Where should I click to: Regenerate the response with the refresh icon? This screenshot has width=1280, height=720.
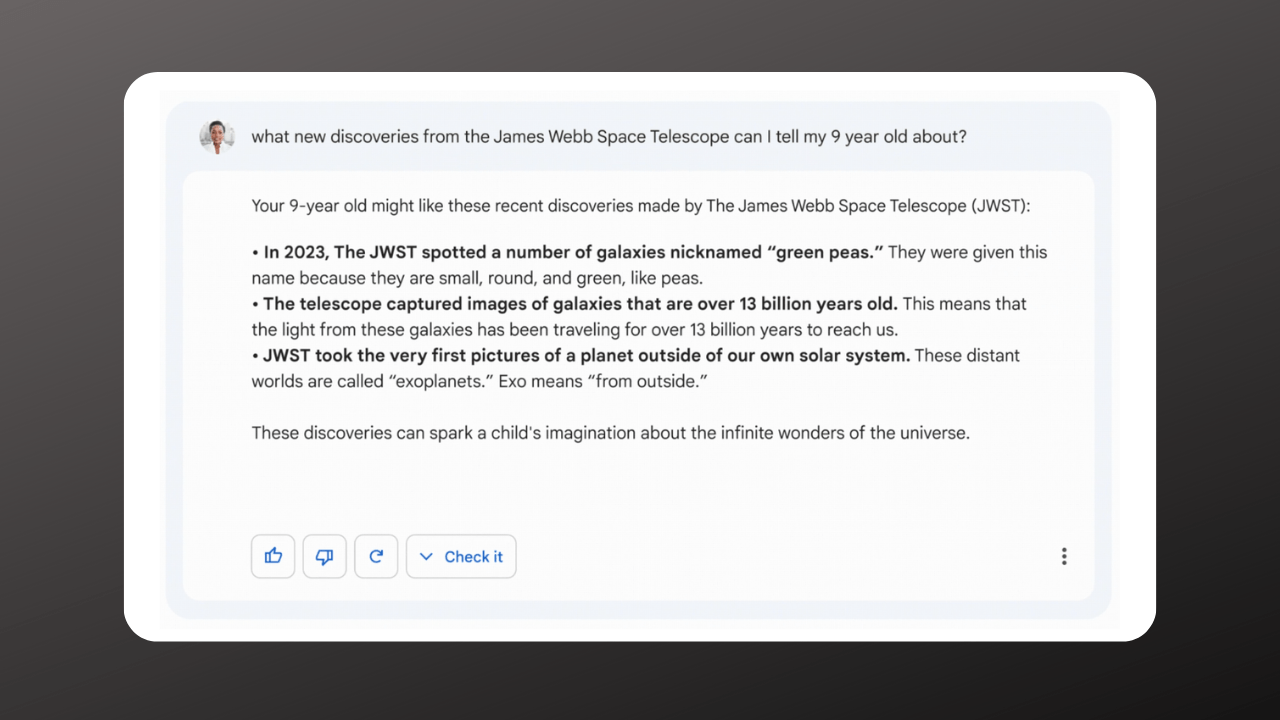(x=376, y=557)
